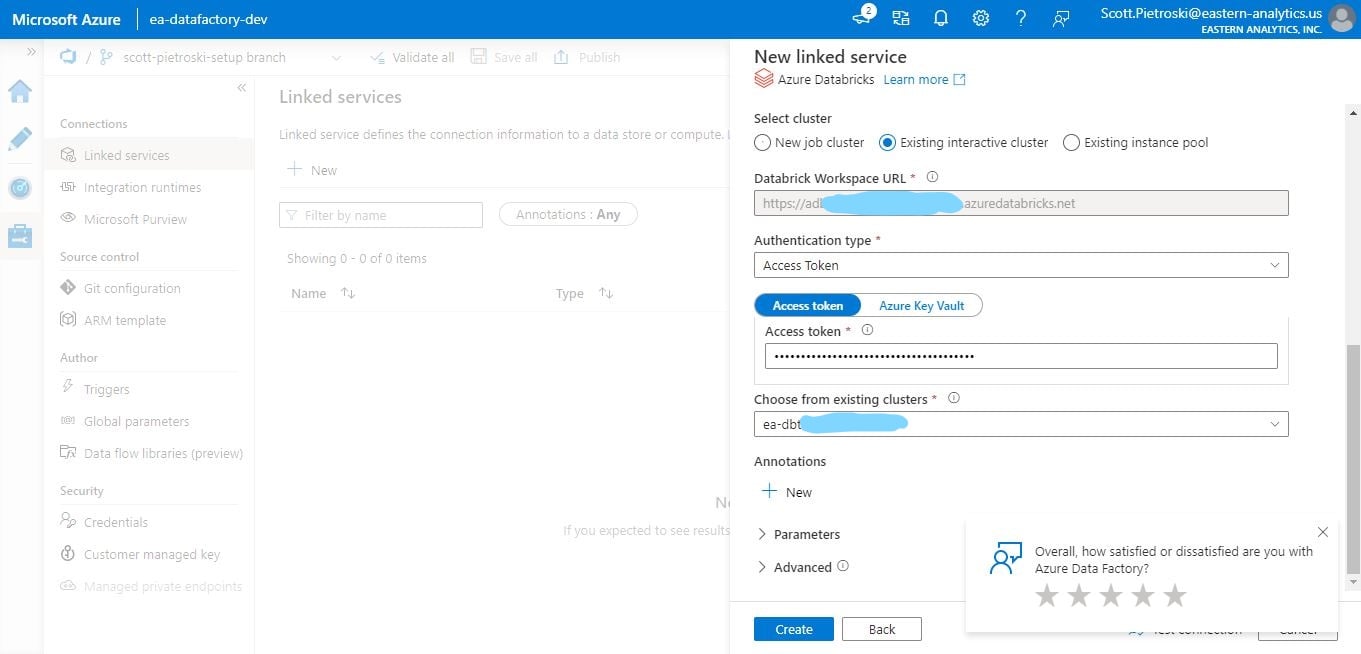Viewport: 1361px width, 654px height.
Task: Sort the list by Name column
Action: (x=348, y=293)
